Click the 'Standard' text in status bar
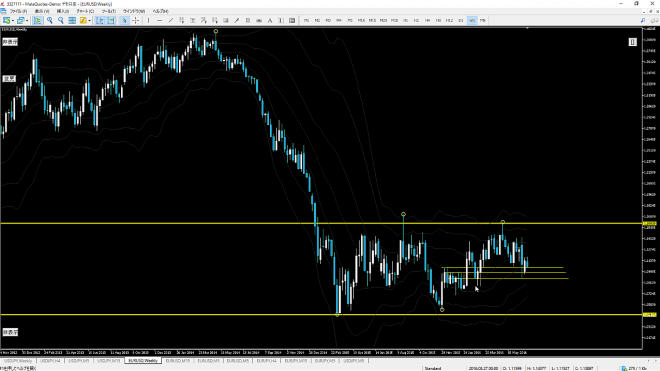Viewport: 660px width, 371px height. [x=433, y=368]
